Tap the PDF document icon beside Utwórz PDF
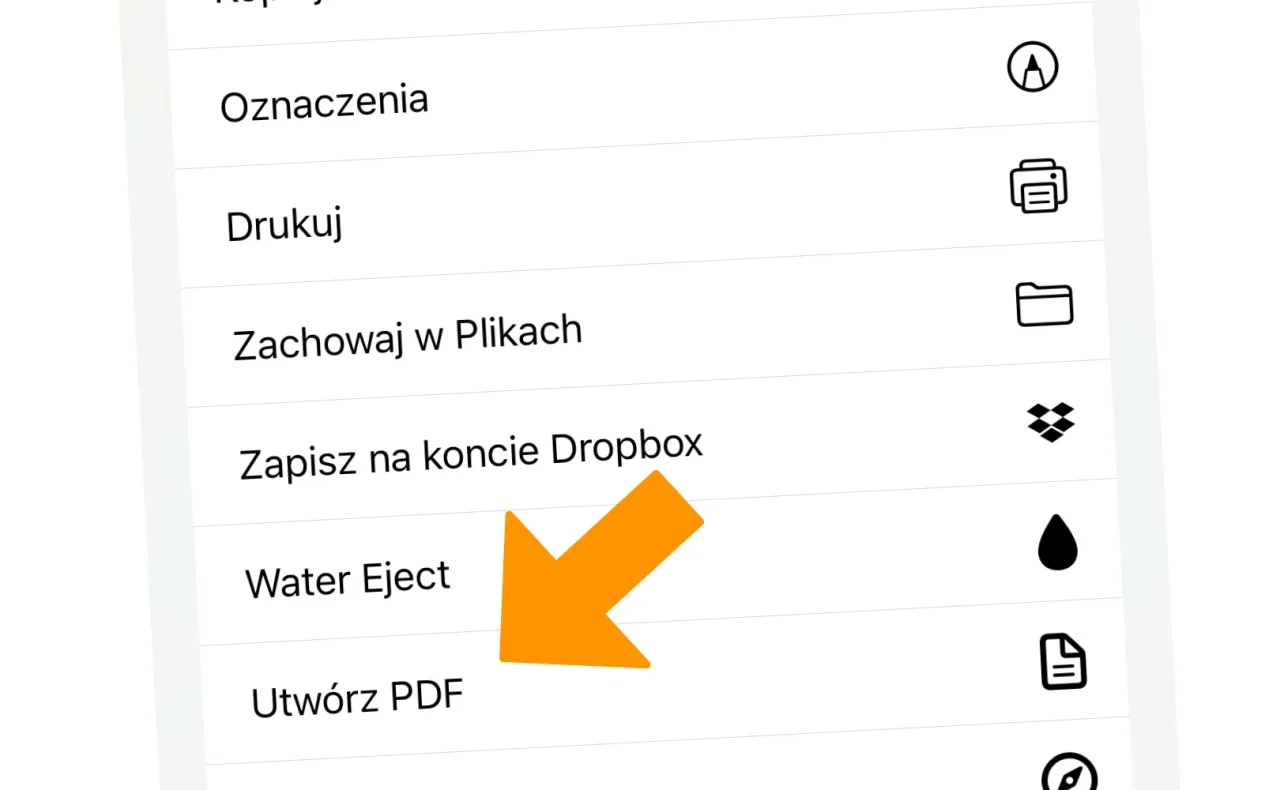Screen dimensions: 1280x790 1063,662
